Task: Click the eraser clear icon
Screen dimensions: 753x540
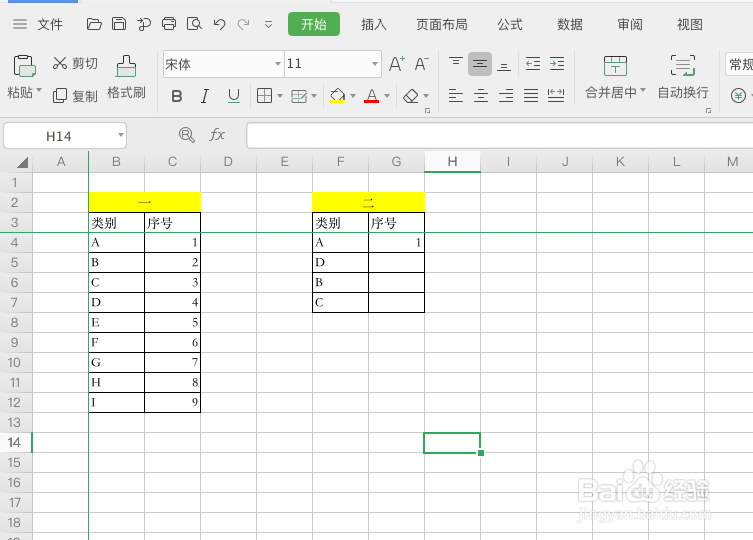Action: pos(411,96)
